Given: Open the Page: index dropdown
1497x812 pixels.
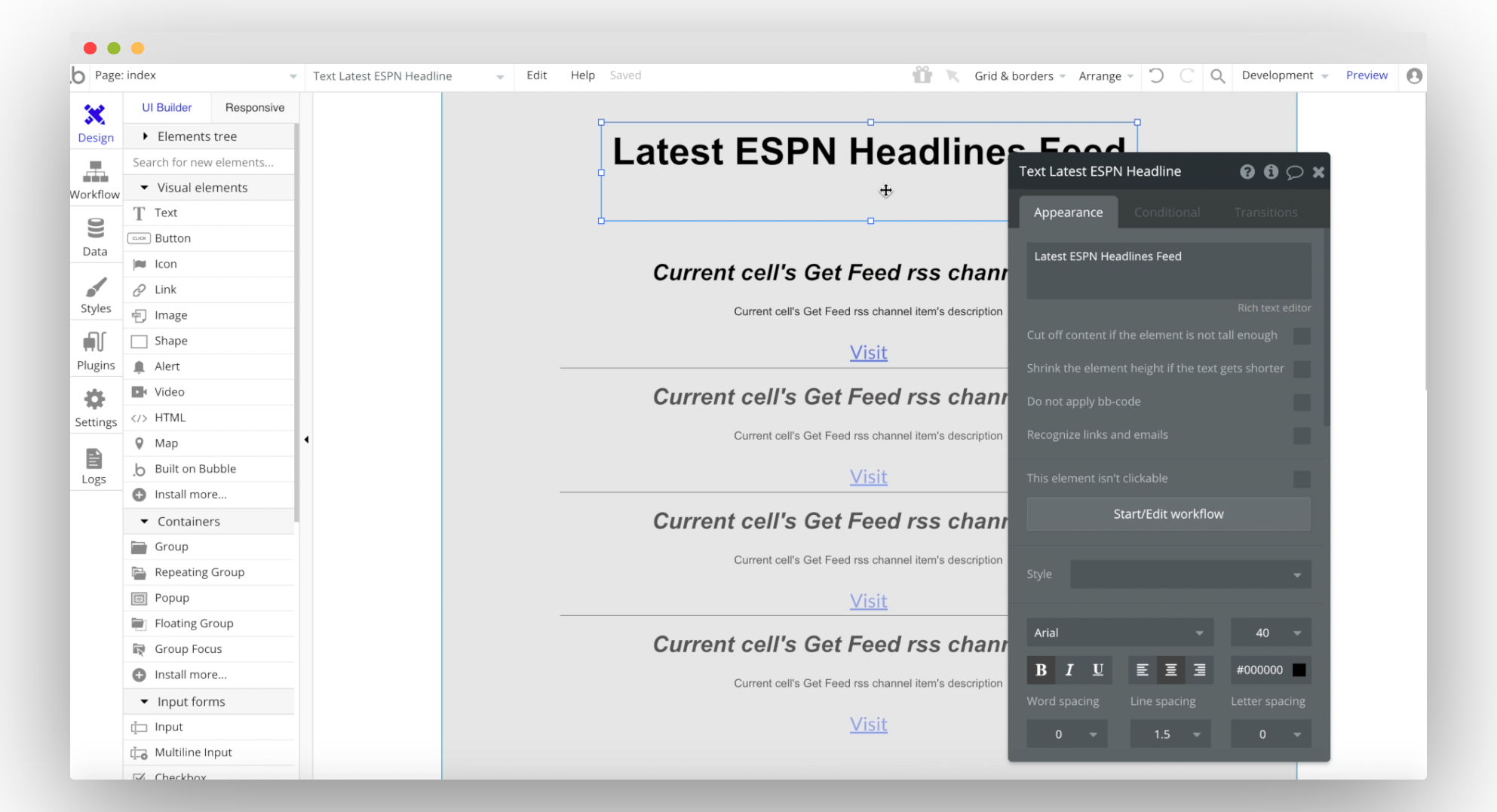Looking at the screenshot, I should pyautogui.click(x=195, y=75).
